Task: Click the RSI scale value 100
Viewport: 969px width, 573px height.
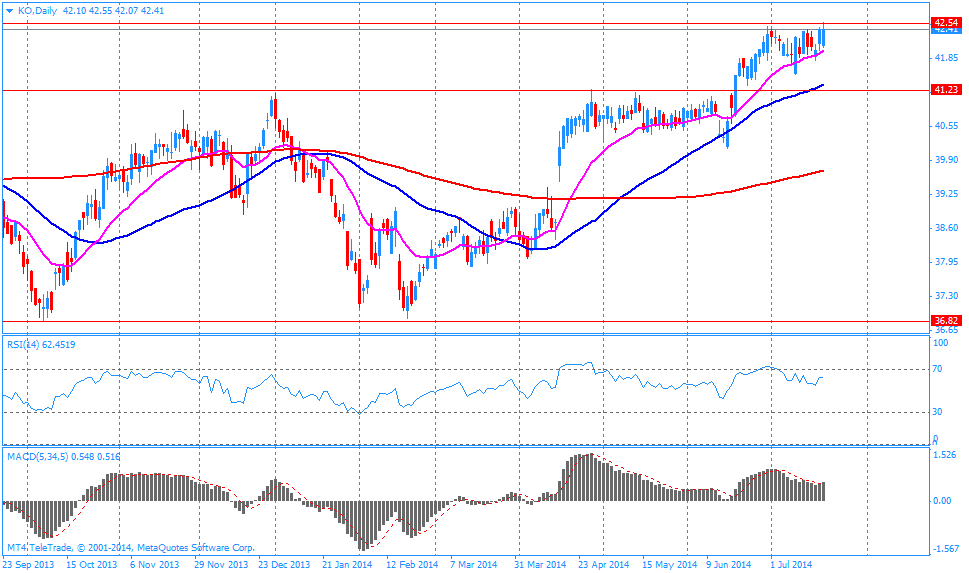Action: [940, 342]
